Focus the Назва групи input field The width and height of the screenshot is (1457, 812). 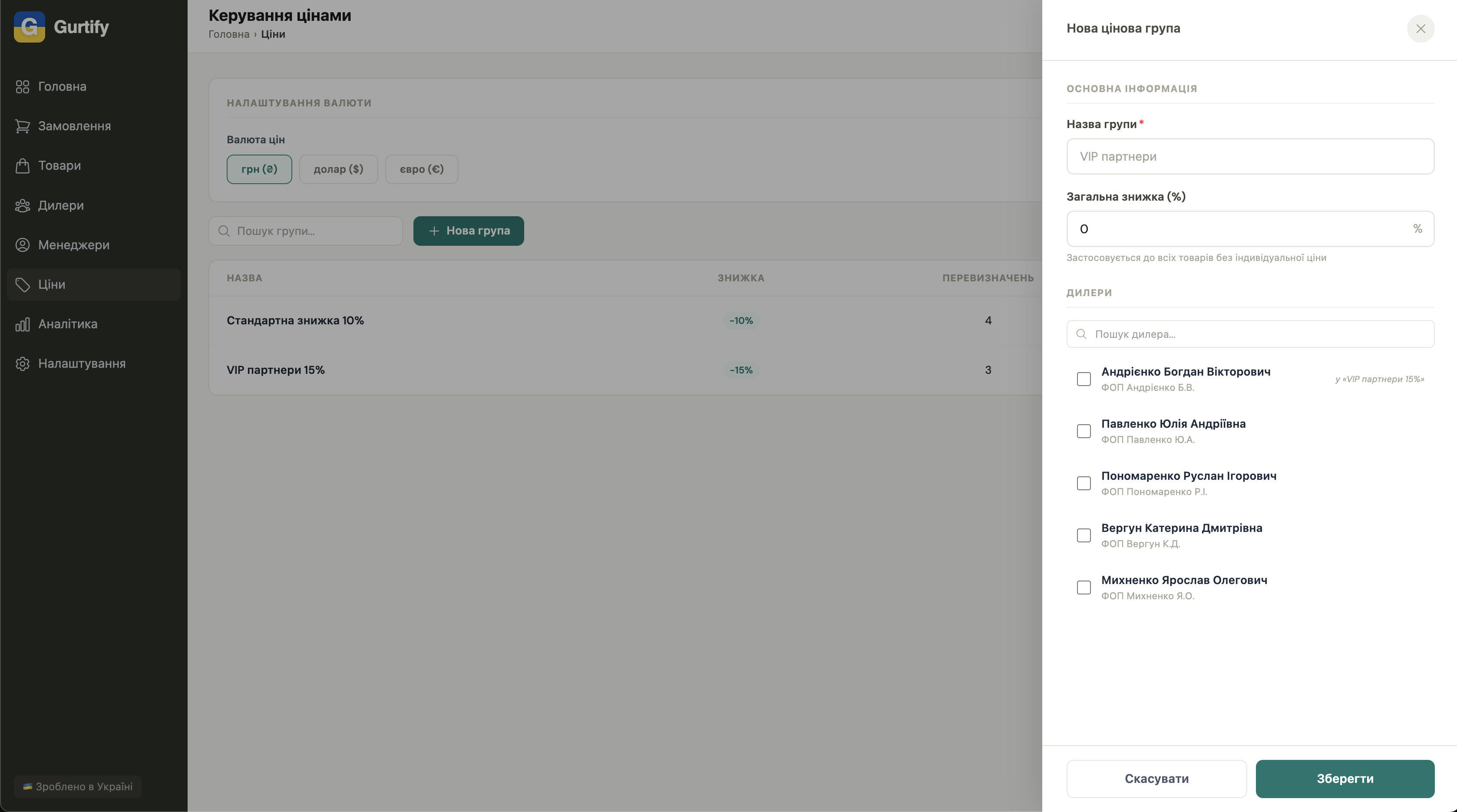coord(1250,156)
